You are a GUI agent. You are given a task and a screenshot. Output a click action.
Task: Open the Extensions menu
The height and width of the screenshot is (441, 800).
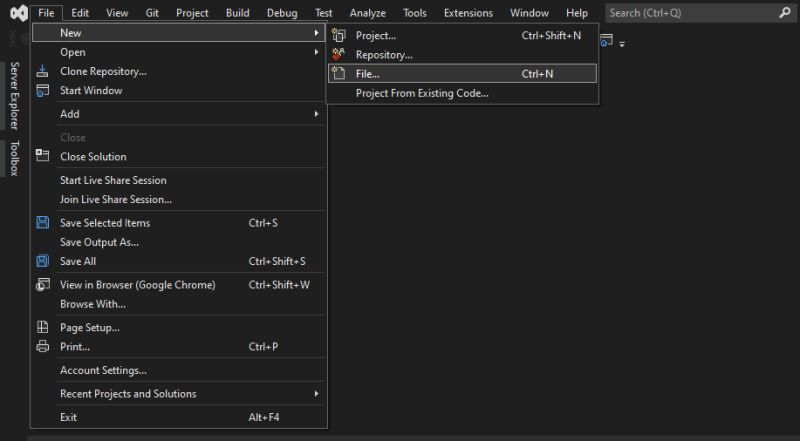(x=468, y=13)
